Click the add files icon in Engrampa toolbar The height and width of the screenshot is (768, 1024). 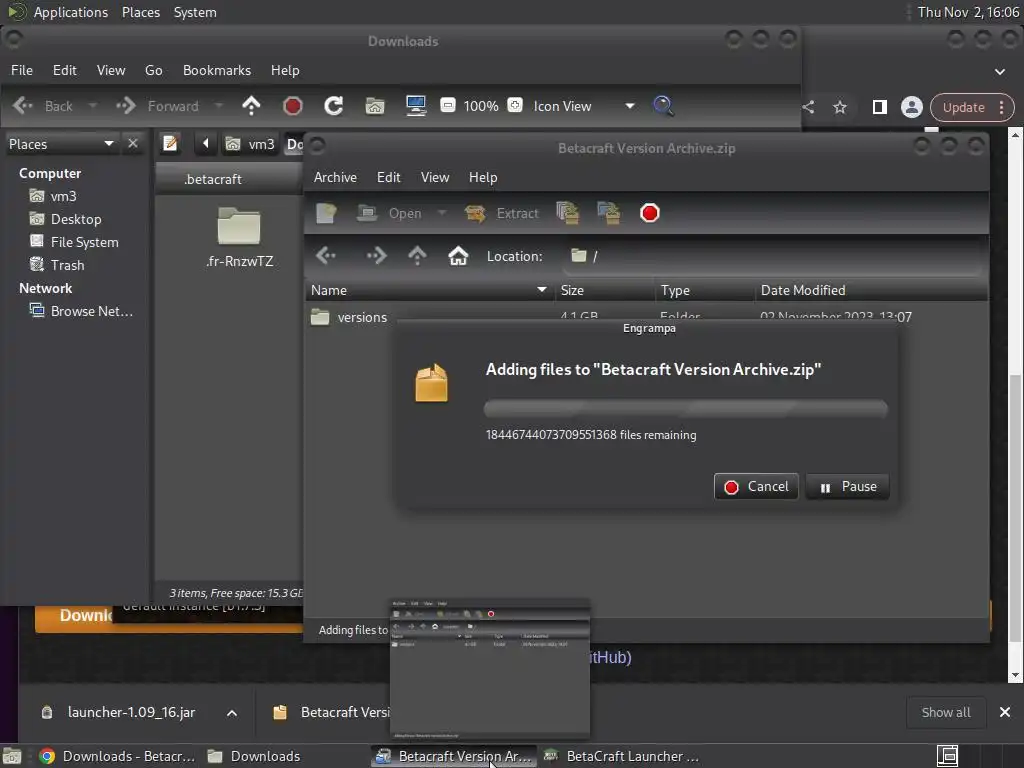click(x=568, y=213)
